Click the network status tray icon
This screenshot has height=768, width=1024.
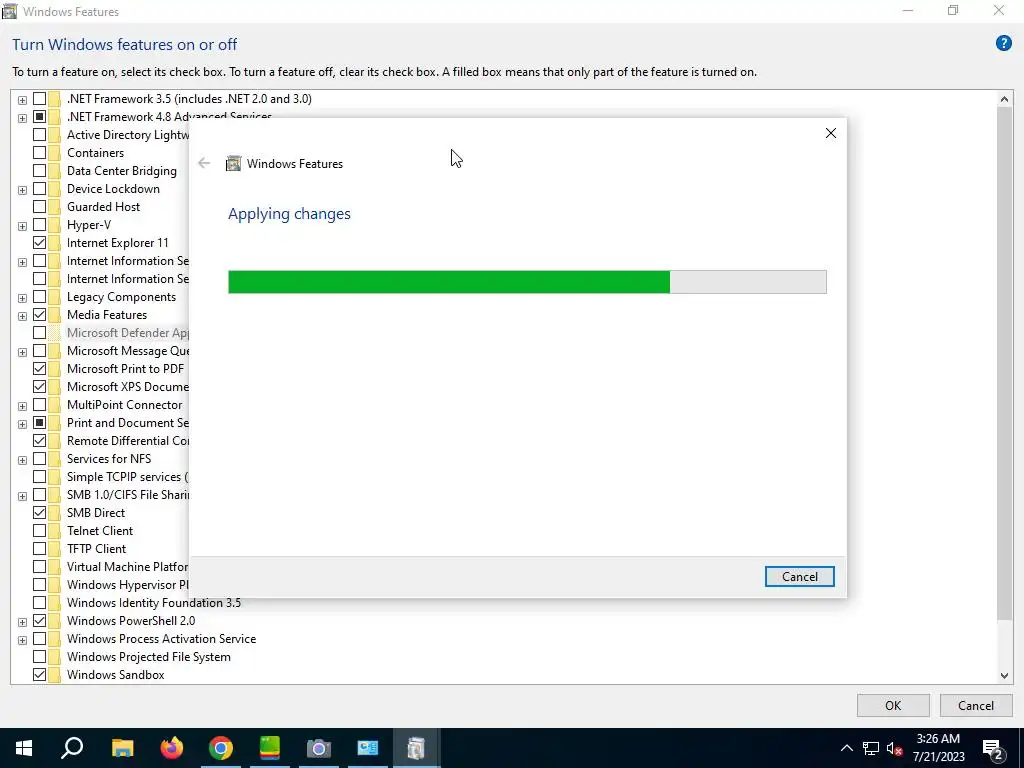tap(871, 748)
